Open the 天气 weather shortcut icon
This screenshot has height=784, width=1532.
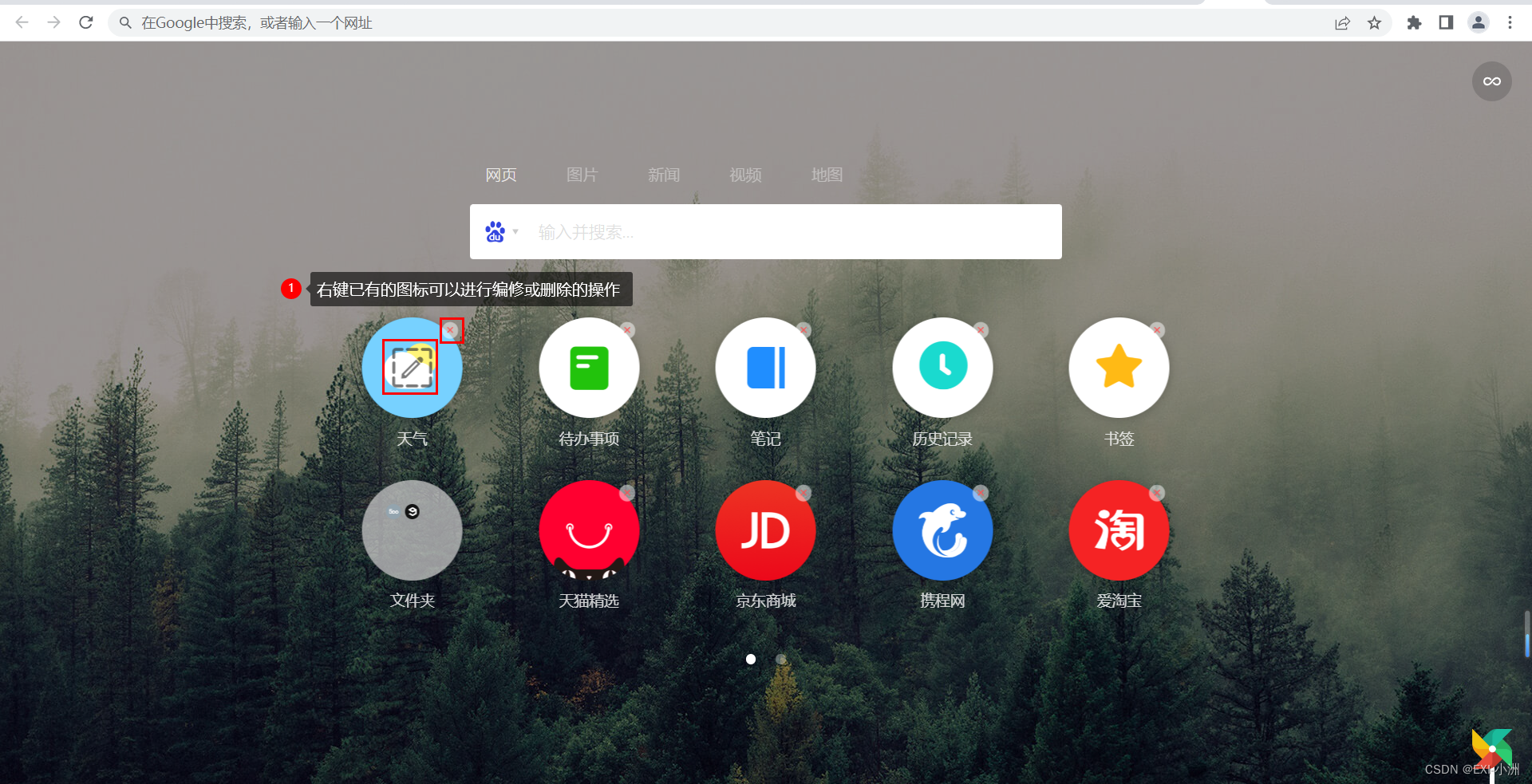(x=412, y=368)
